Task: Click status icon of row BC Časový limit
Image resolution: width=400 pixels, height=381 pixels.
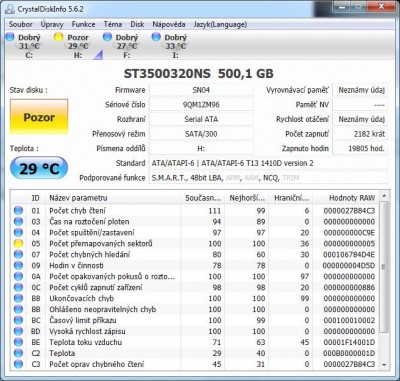Action: point(18,320)
